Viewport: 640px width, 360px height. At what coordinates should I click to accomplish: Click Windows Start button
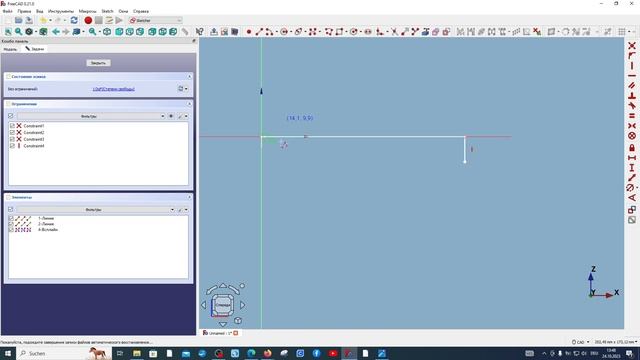pos(8,353)
